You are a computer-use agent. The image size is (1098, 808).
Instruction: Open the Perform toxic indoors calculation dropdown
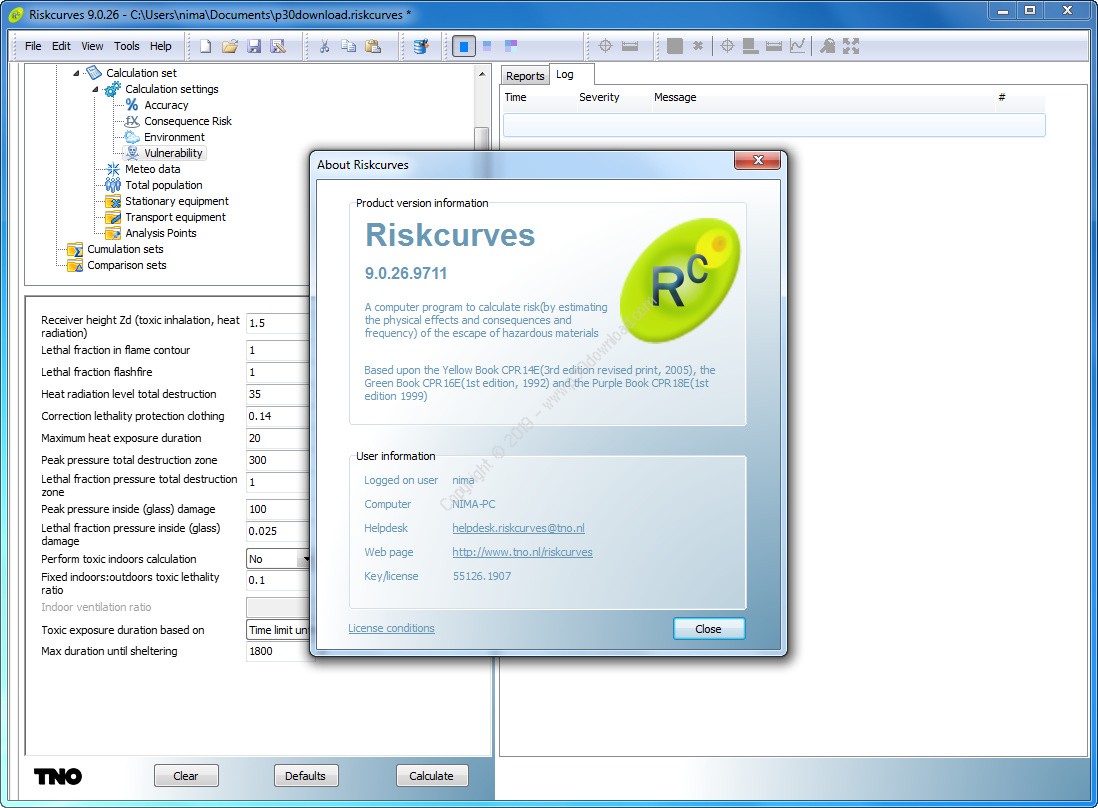point(305,559)
